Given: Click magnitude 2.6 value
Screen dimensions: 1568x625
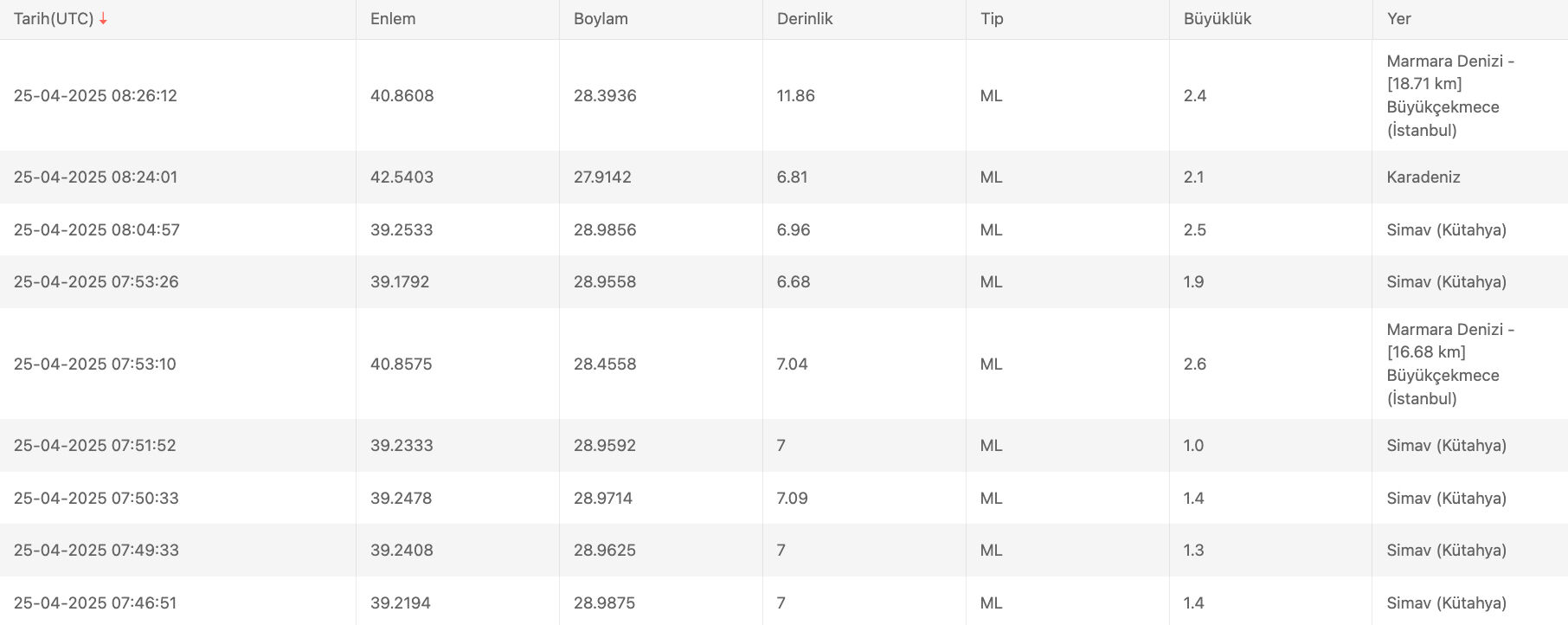Looking at the screenshot, I should [1195, 364].
